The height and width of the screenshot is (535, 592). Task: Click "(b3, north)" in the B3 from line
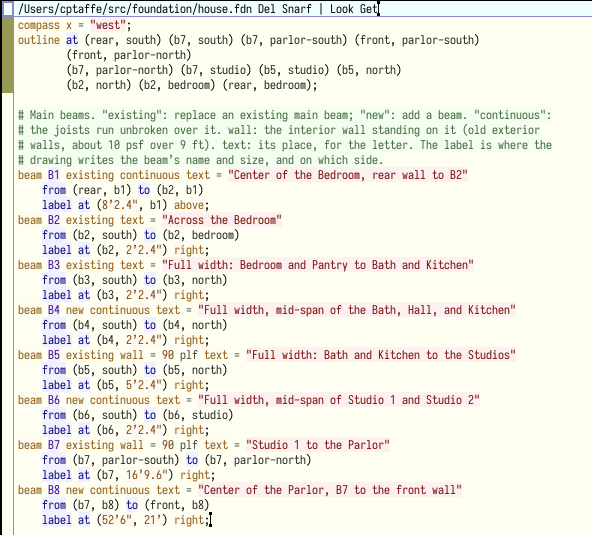click(x=195, y=280)
